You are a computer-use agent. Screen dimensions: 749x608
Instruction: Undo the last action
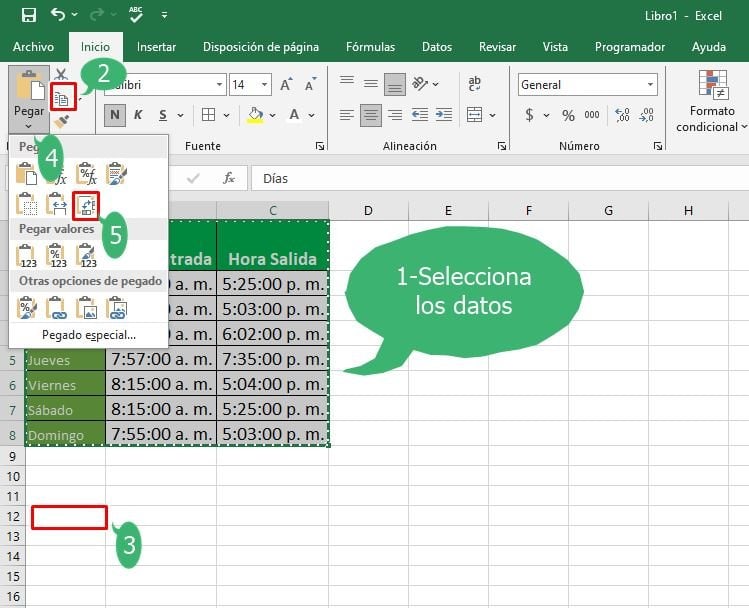pos(58,15)
